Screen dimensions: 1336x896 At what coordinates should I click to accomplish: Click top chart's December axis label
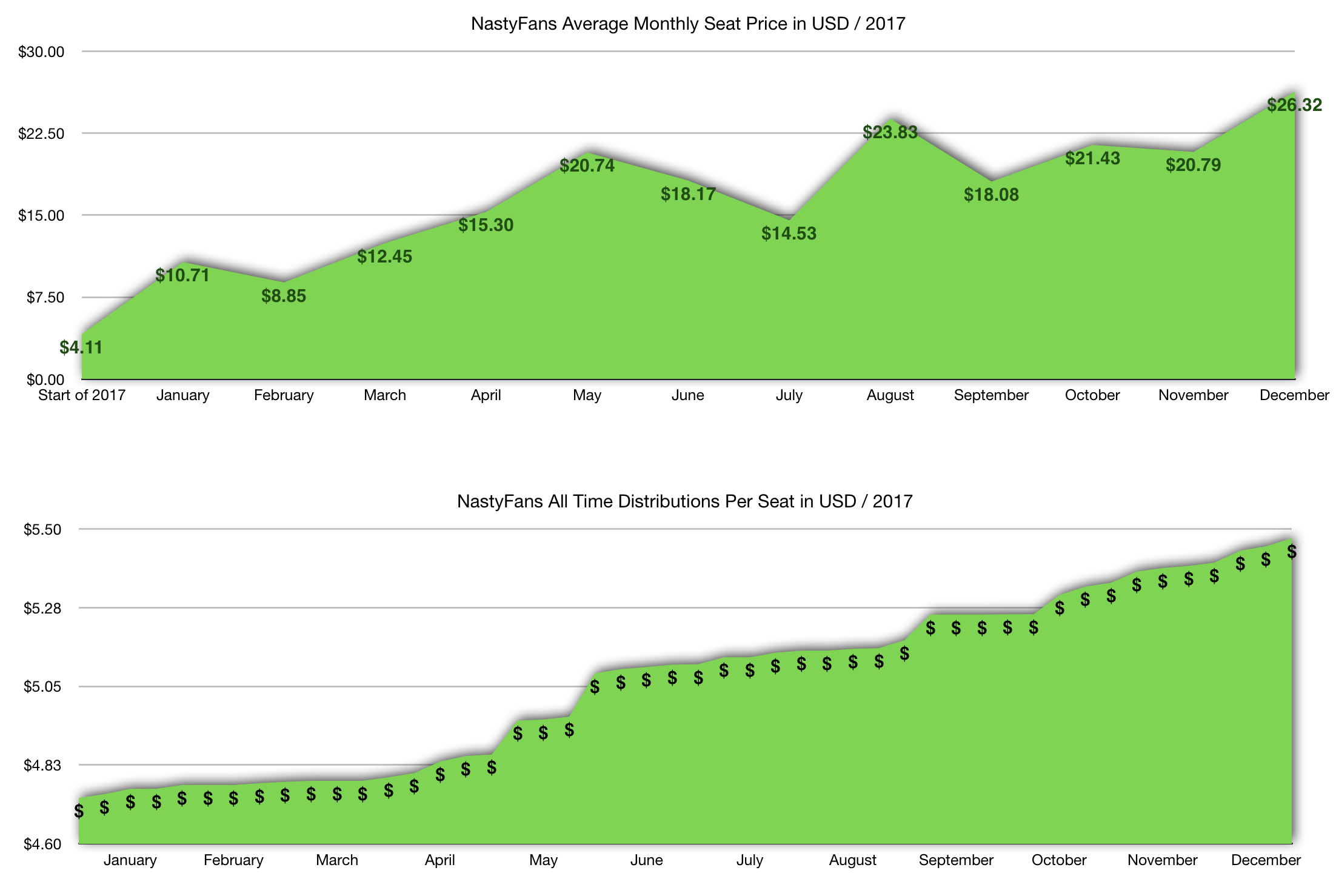1294,395
